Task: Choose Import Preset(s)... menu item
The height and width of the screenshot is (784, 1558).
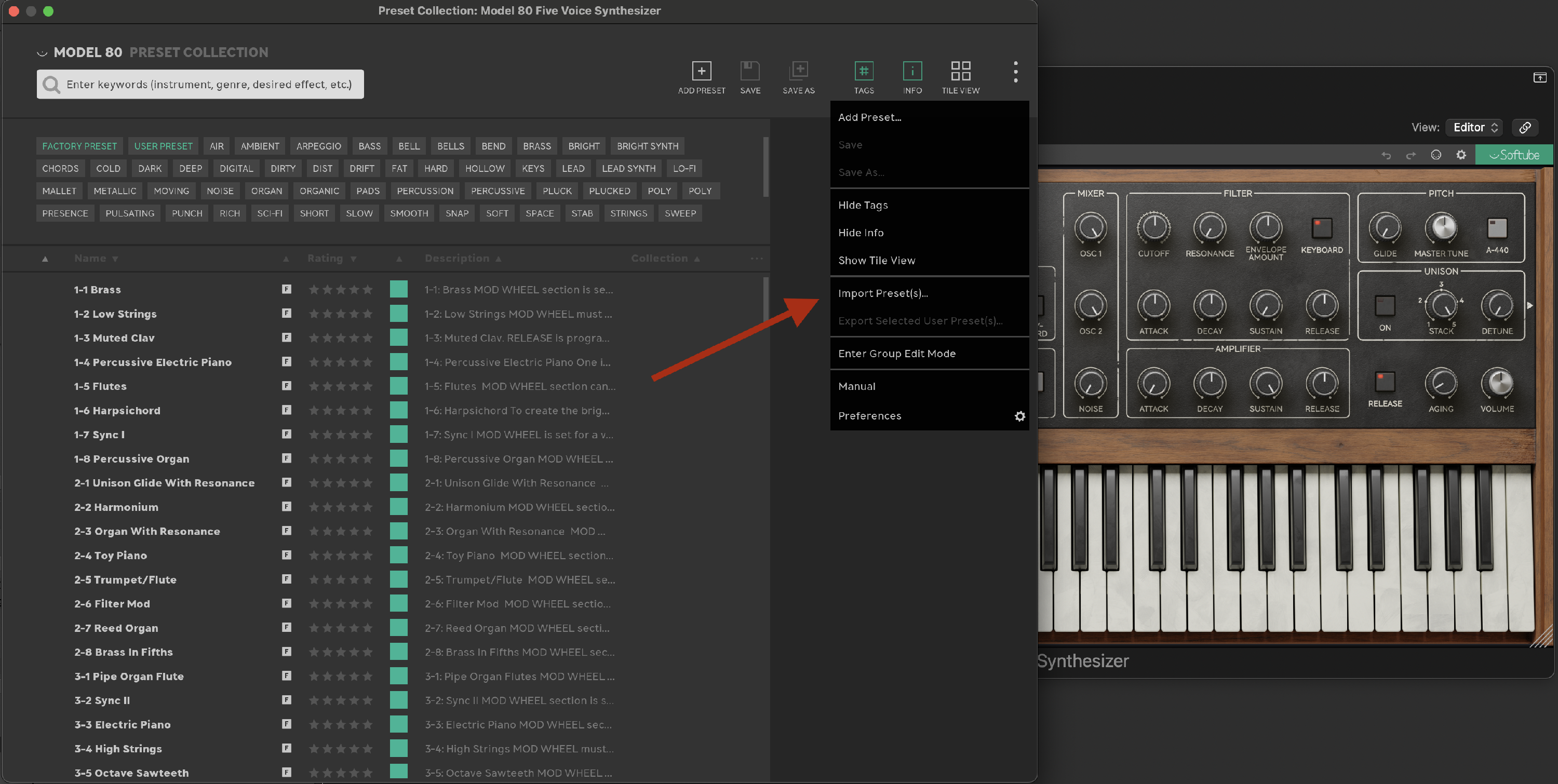Action: coord(929,293)
